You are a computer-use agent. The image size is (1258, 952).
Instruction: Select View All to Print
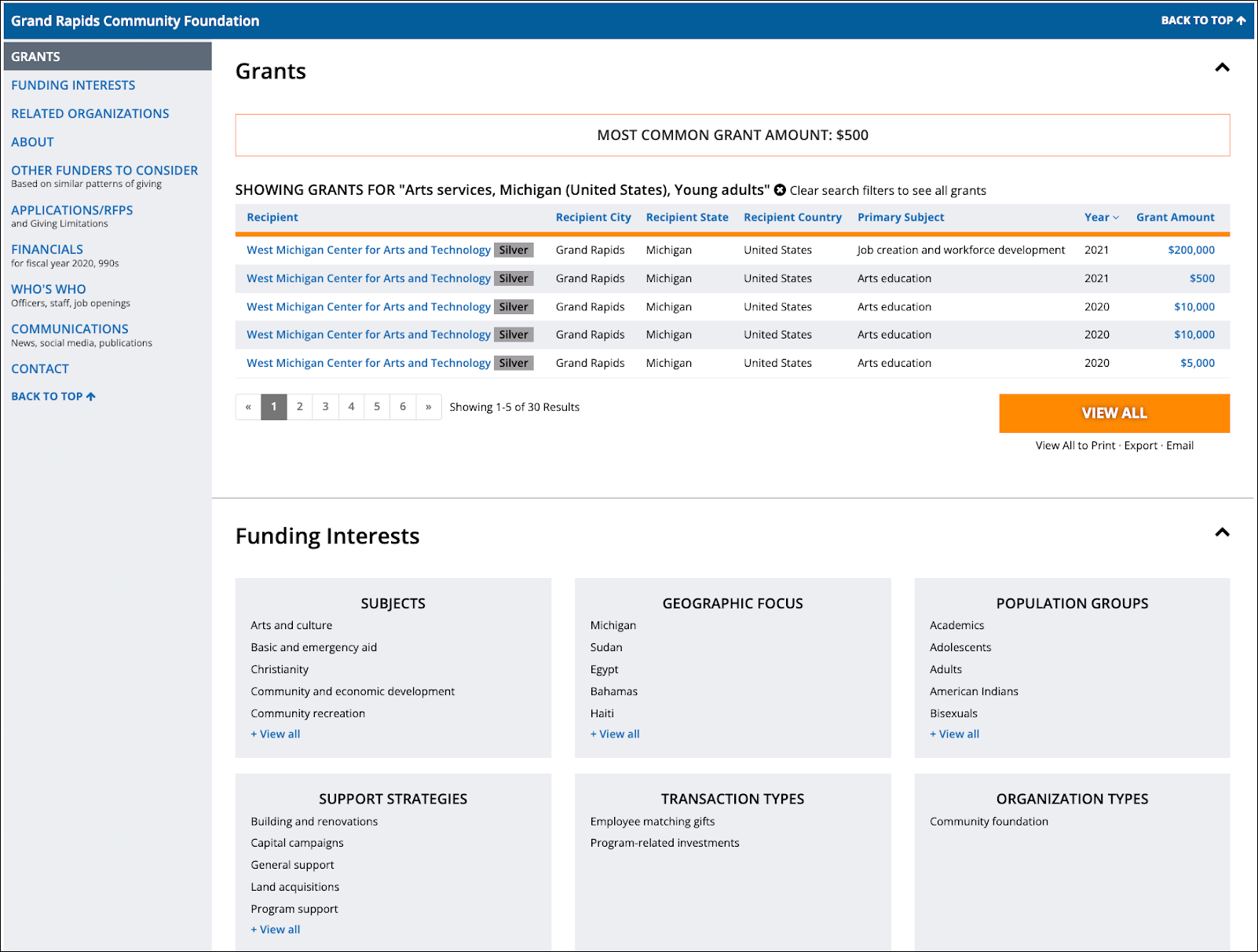coord(1076,445)
